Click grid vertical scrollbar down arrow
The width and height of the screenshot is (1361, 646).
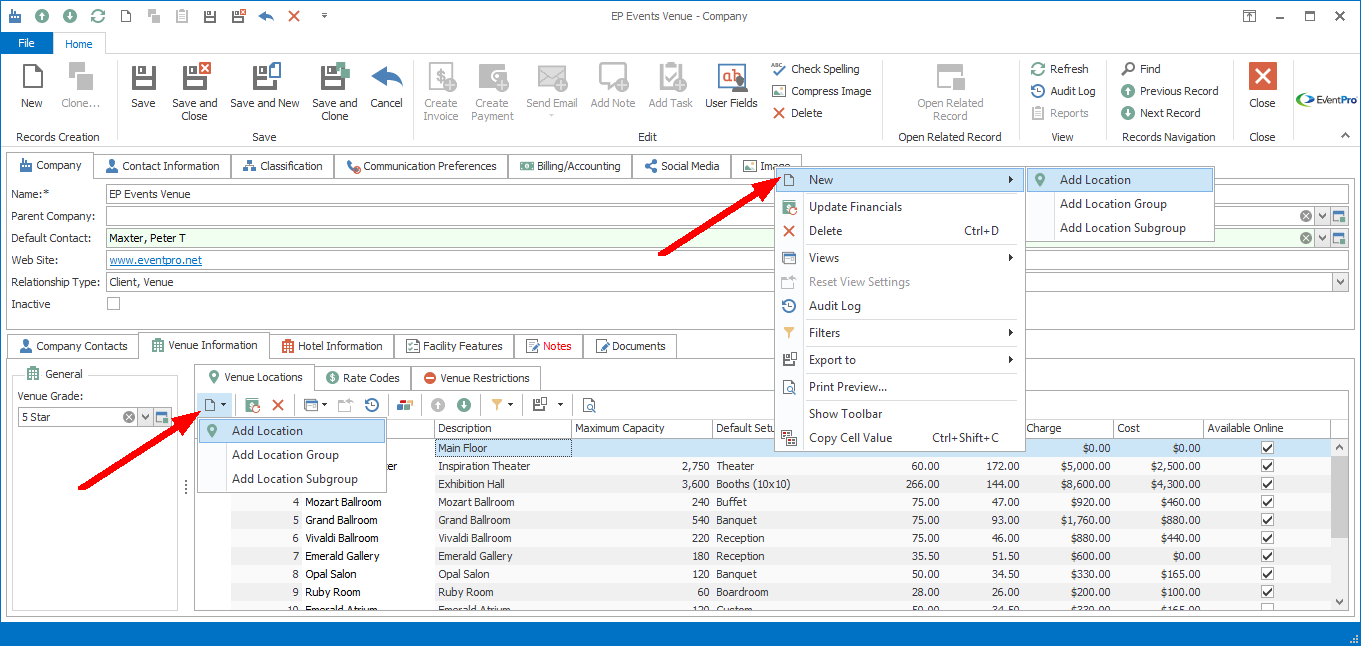1340,602
